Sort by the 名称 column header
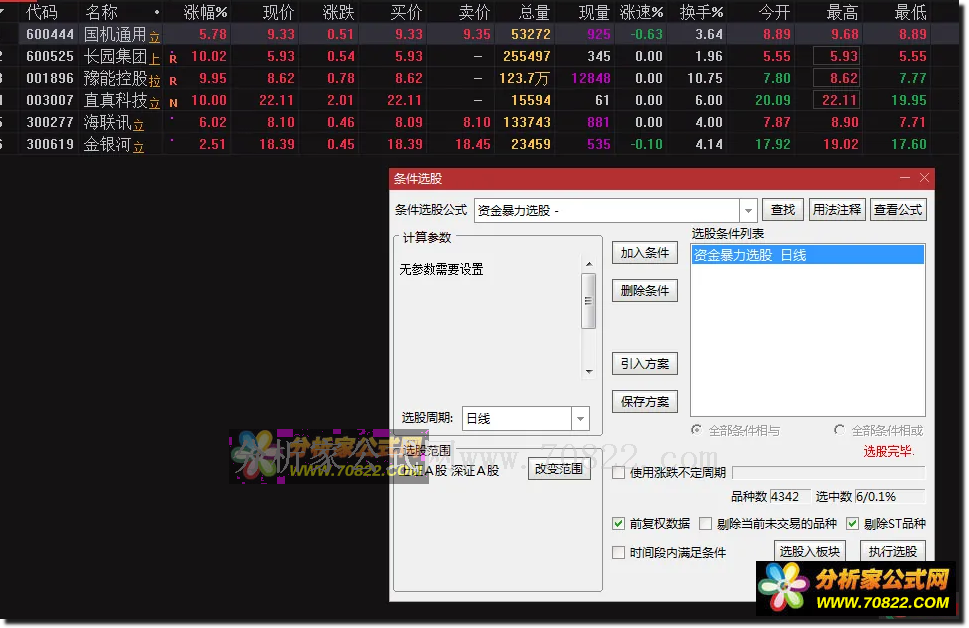Image resolution: width=969 pixels, height=628 pixels. (x=101, y=12)
